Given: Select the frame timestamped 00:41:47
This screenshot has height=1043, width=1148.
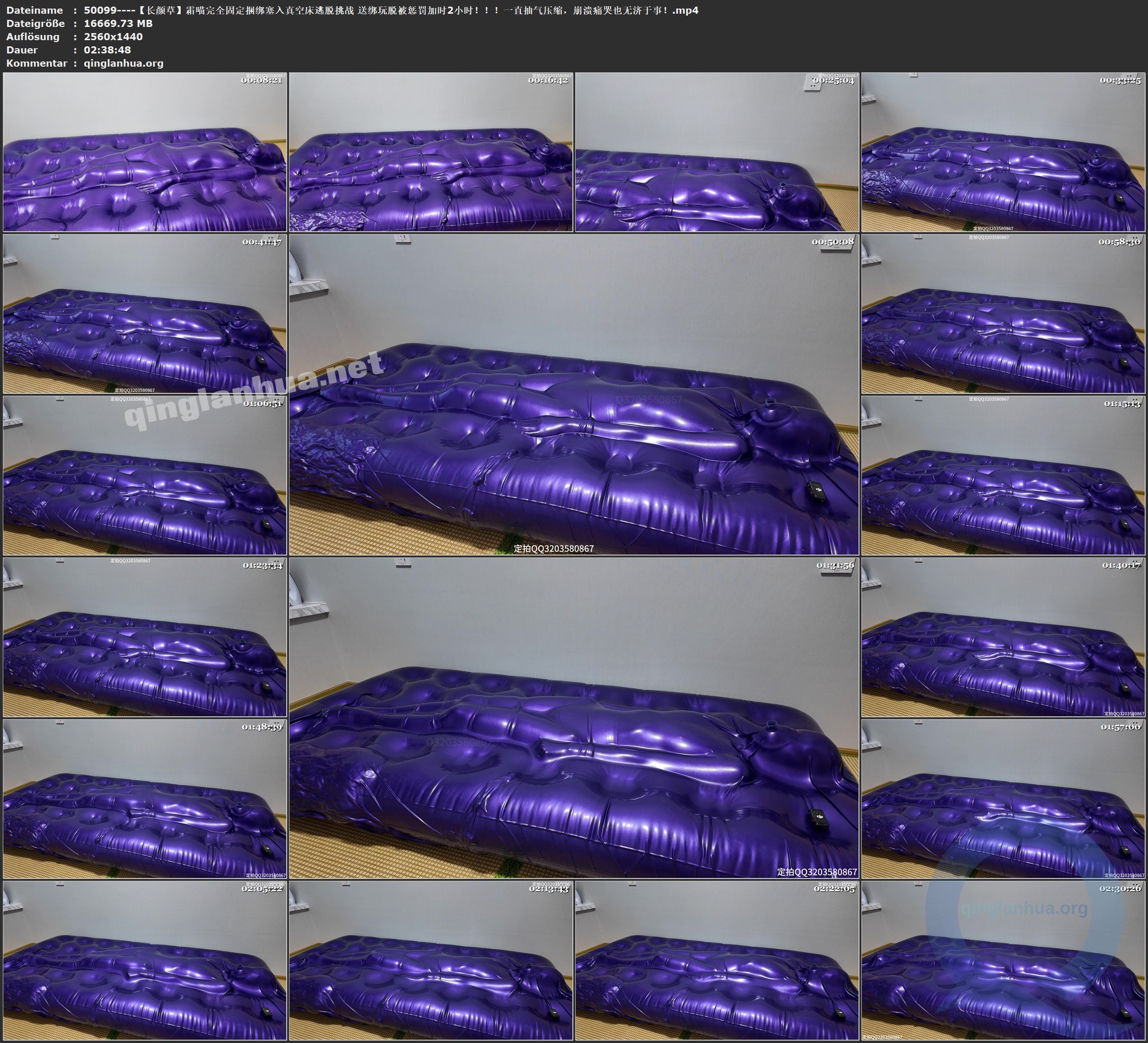Looking at the screenshot, I should coord(145,313).
